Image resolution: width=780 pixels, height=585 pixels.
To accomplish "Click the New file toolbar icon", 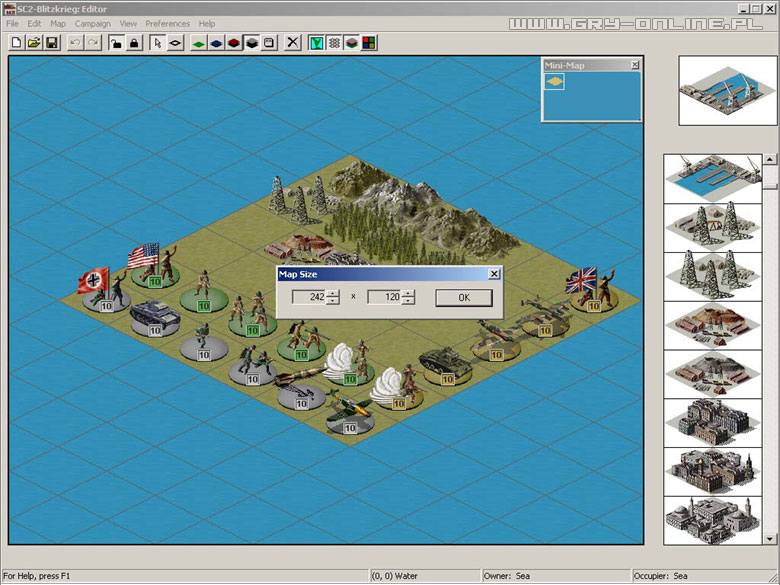I will tap(16, 43).
